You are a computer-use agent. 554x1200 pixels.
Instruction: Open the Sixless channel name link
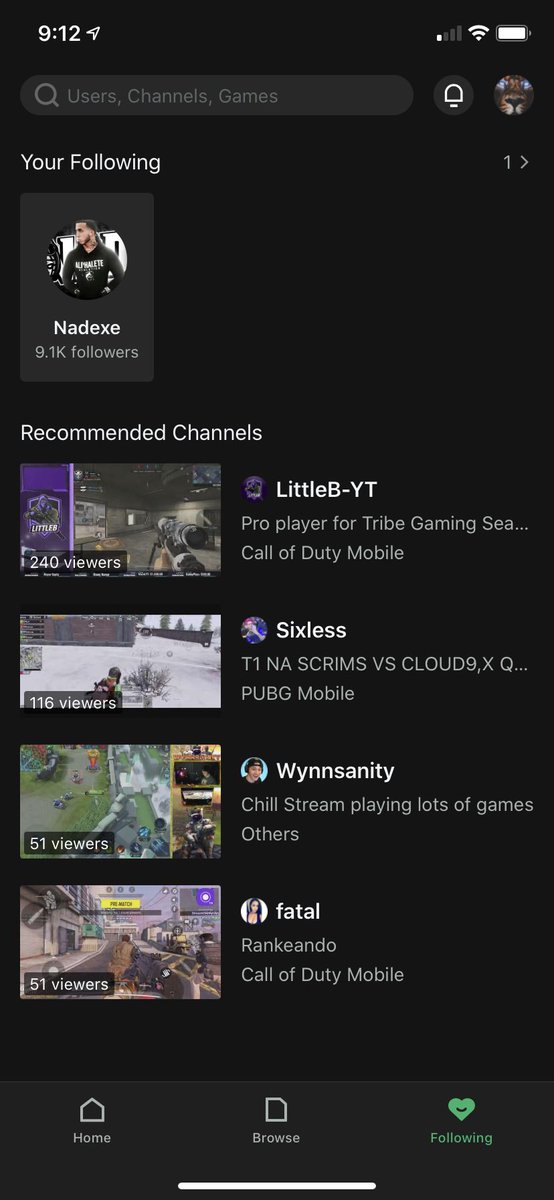pyautogui.click(x=311, y=630)
